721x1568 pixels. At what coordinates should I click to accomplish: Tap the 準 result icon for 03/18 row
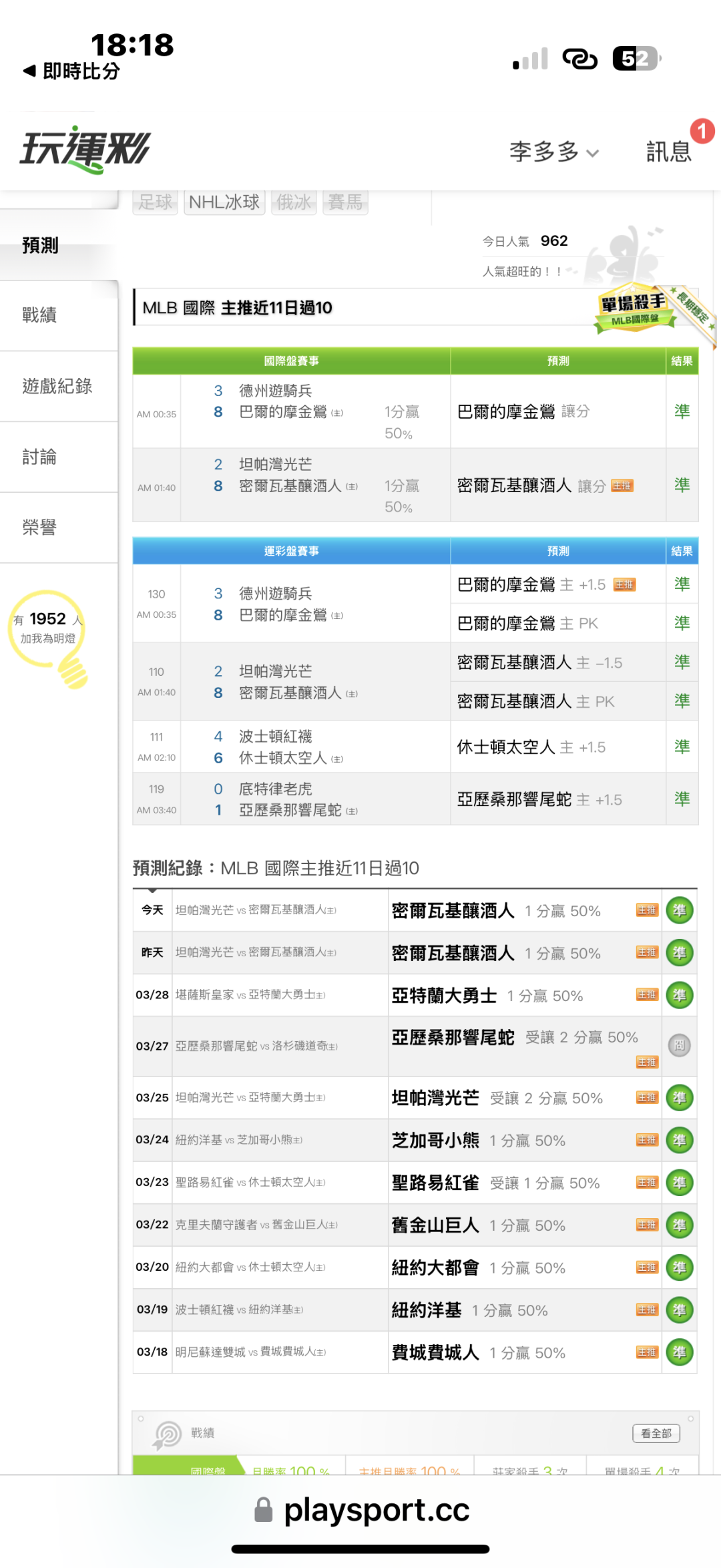pos(680,1352)
